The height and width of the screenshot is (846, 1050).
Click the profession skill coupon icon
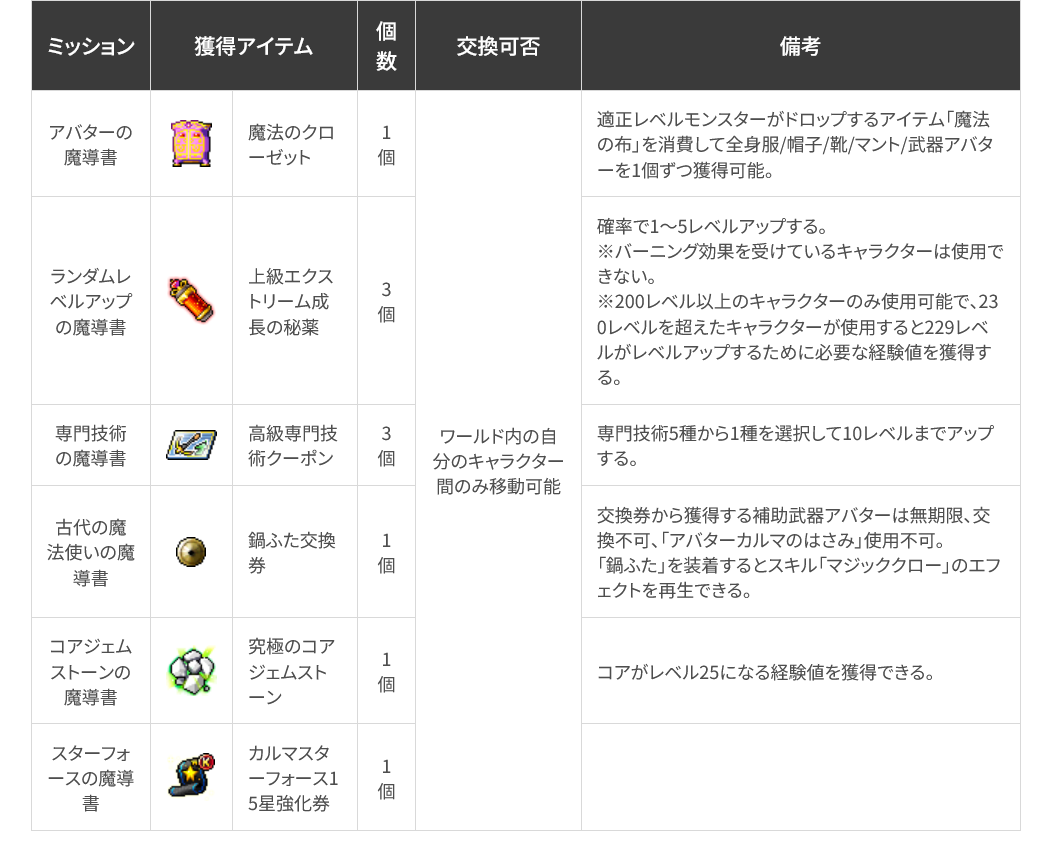pos(192,445)
